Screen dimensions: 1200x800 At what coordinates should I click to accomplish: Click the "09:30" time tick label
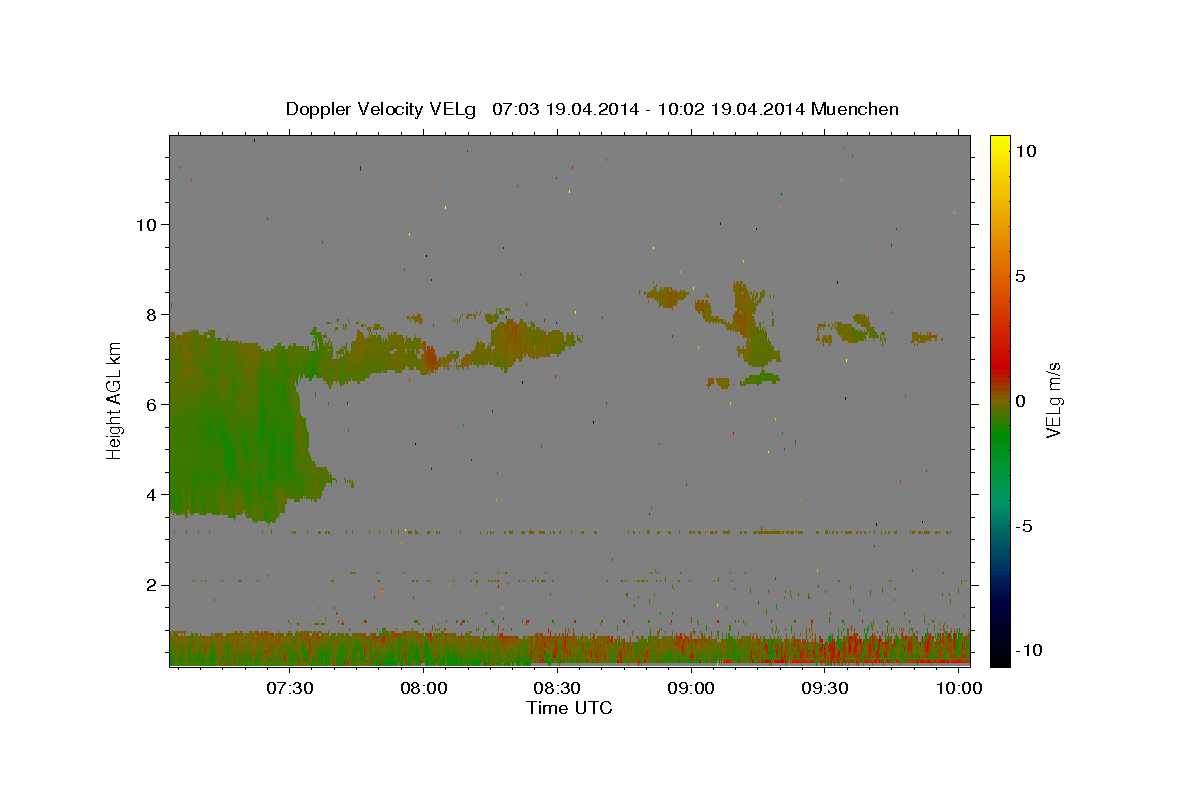pyautogui.click(x=826, y=688)
